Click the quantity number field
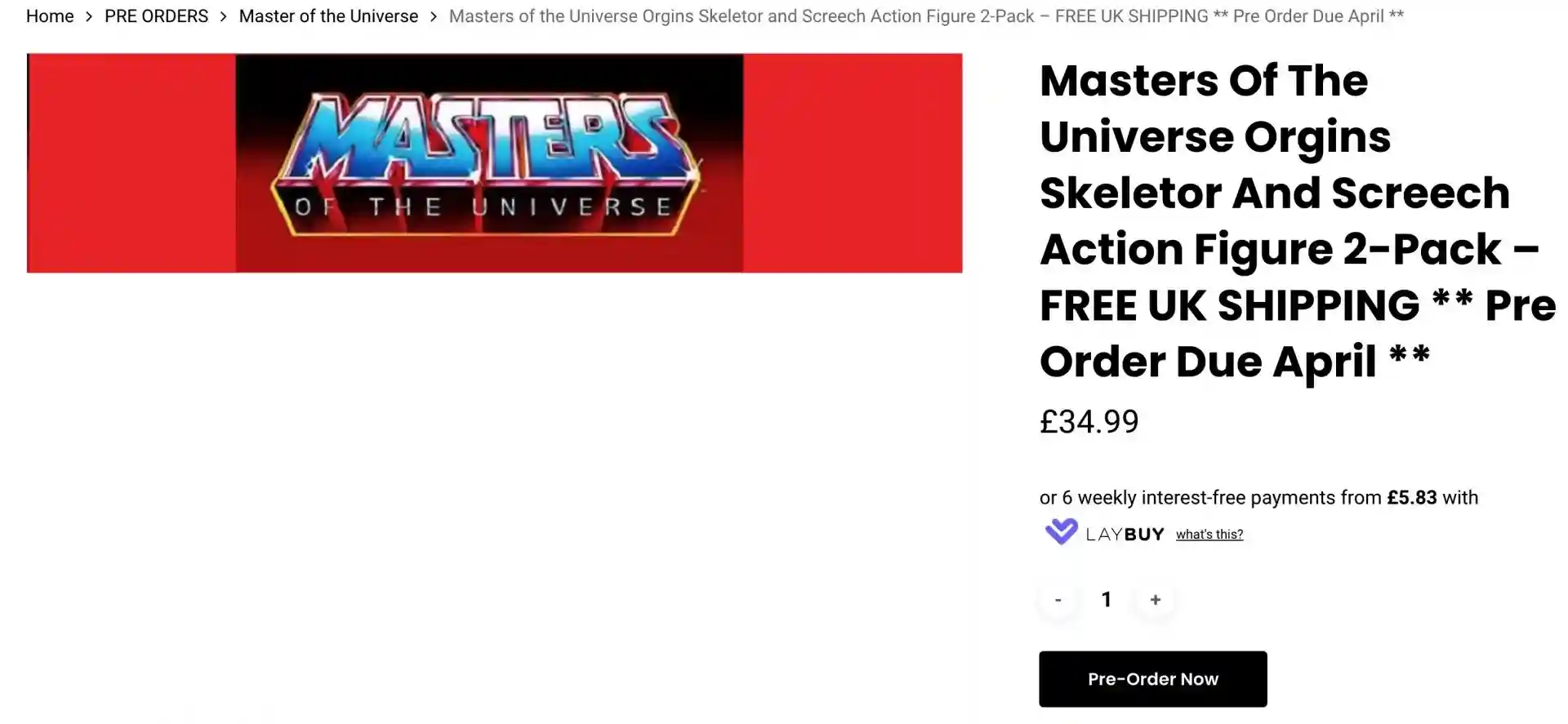Viewport: 1568px width, 724px height. point(1107,600)
